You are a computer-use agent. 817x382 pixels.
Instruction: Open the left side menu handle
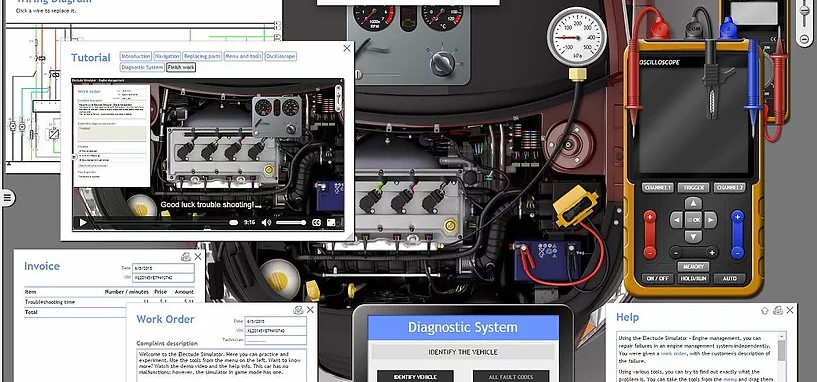coord(7,198)
